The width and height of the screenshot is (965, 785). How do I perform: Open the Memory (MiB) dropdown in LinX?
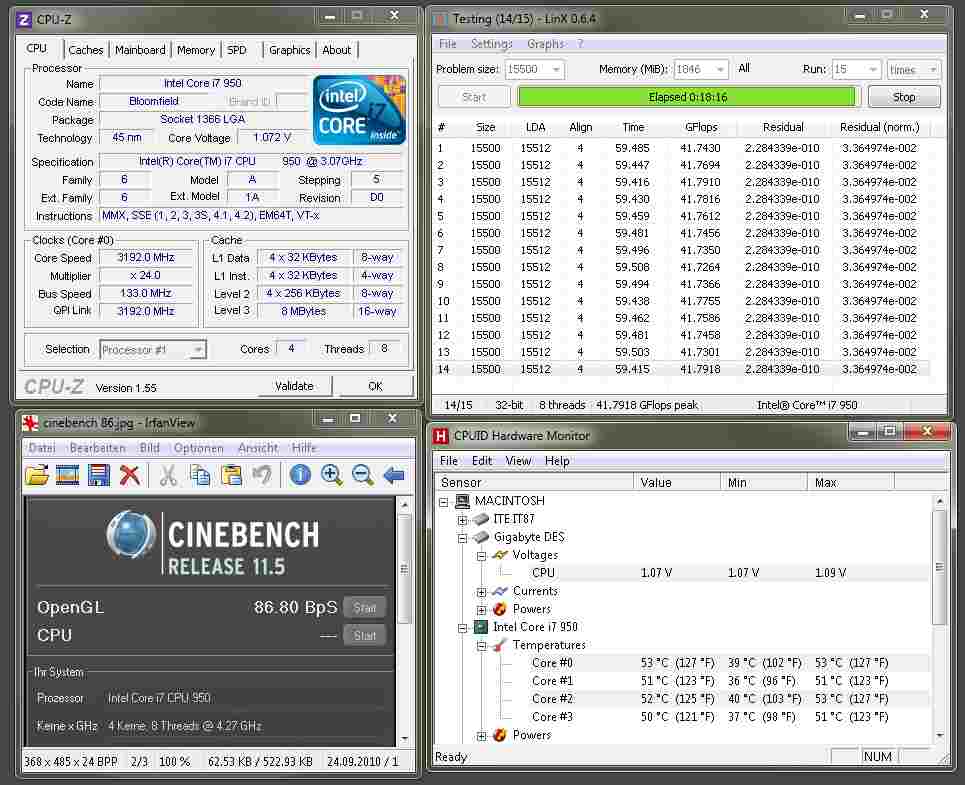point(720,70)
